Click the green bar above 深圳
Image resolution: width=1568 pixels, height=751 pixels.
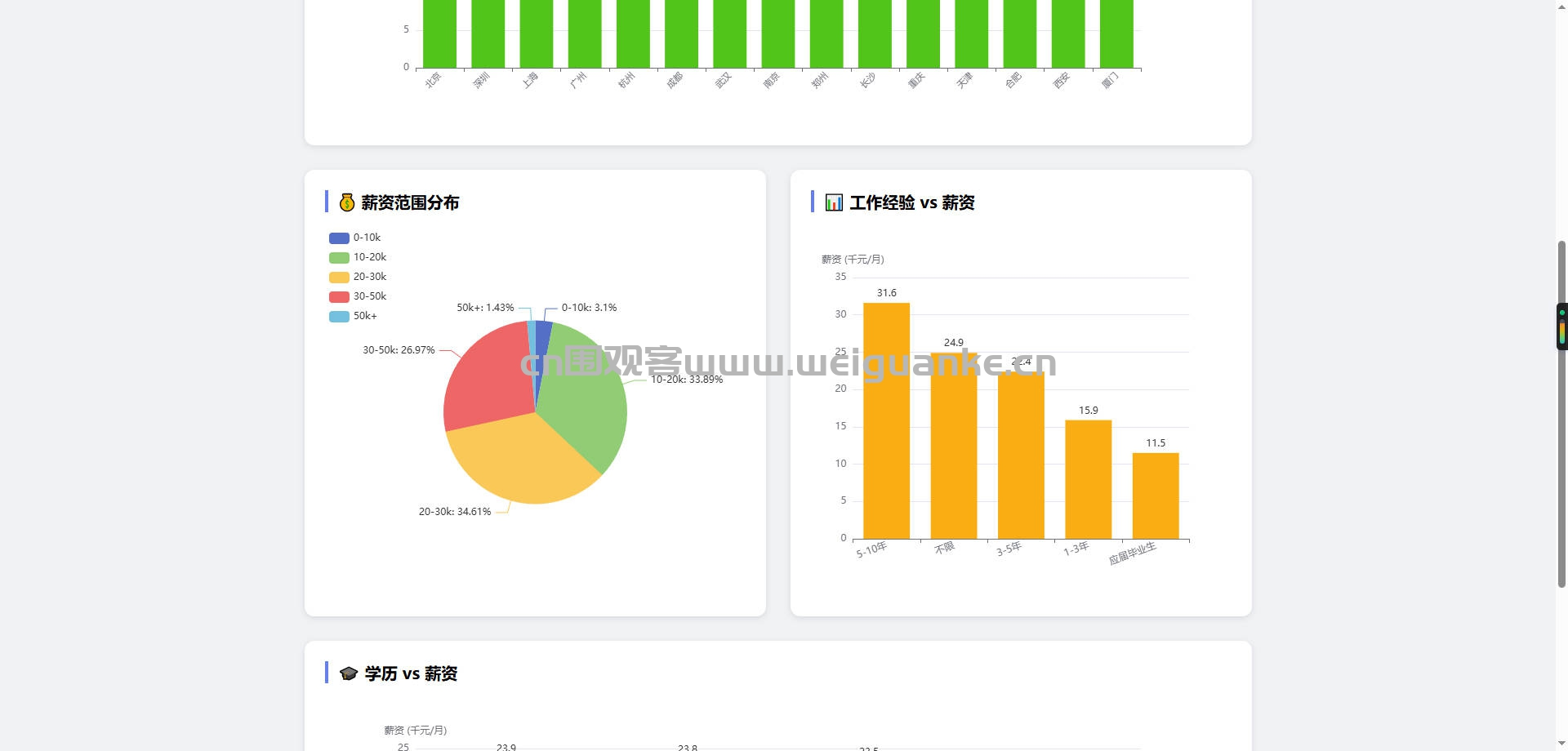[x=488, y=33]
